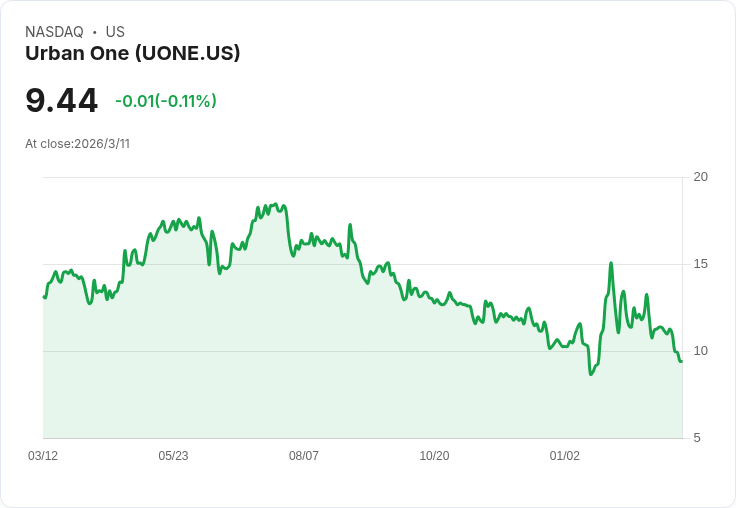The image size is (736, 508).
Task: Click the 05/23 date axis label
Action: [x=173, y=455]
